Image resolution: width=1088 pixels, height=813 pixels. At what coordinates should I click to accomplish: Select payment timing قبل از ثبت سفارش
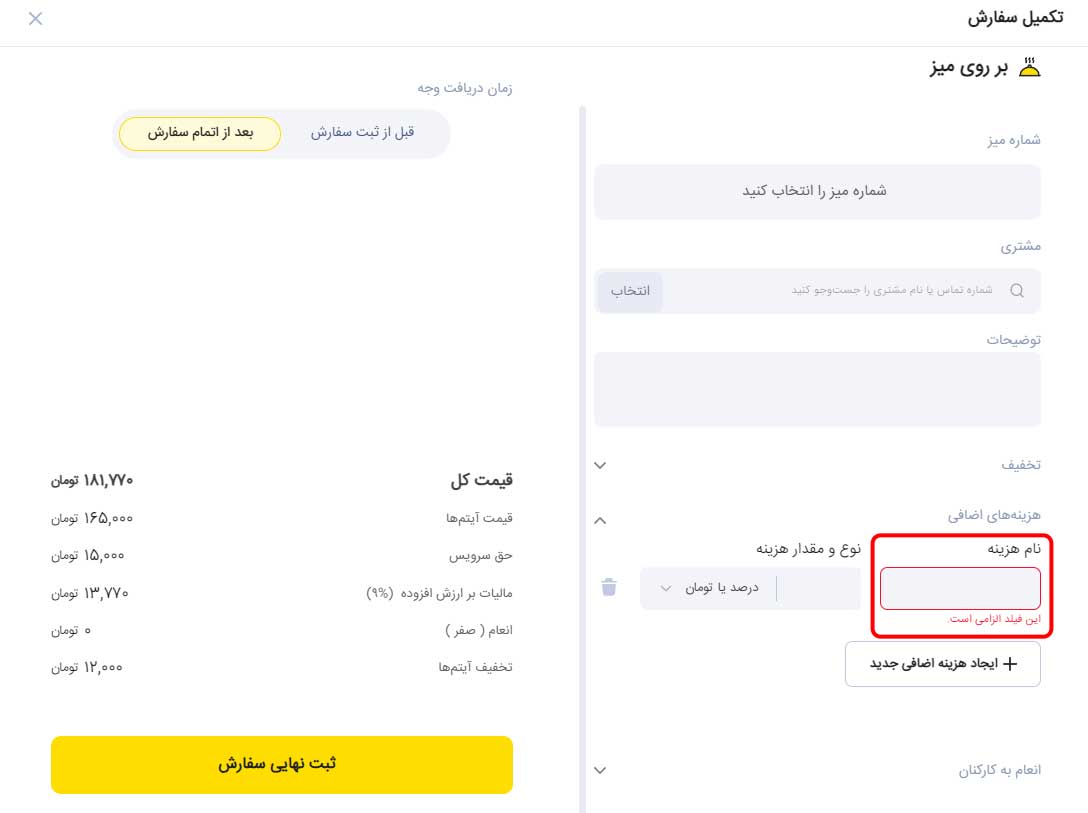pos(362,133)
